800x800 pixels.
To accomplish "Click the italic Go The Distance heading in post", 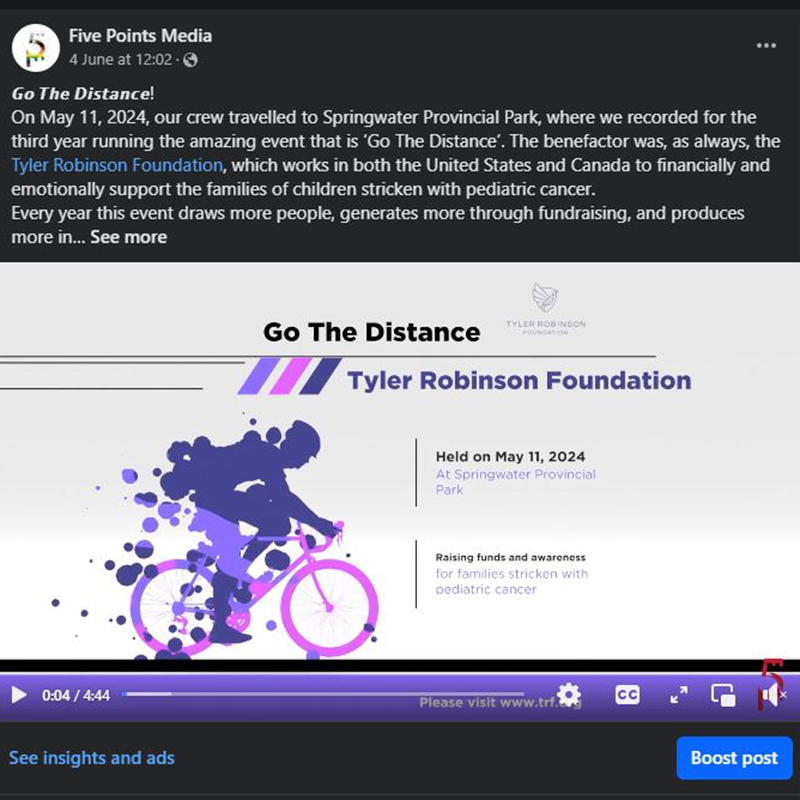I will (81, 94).
